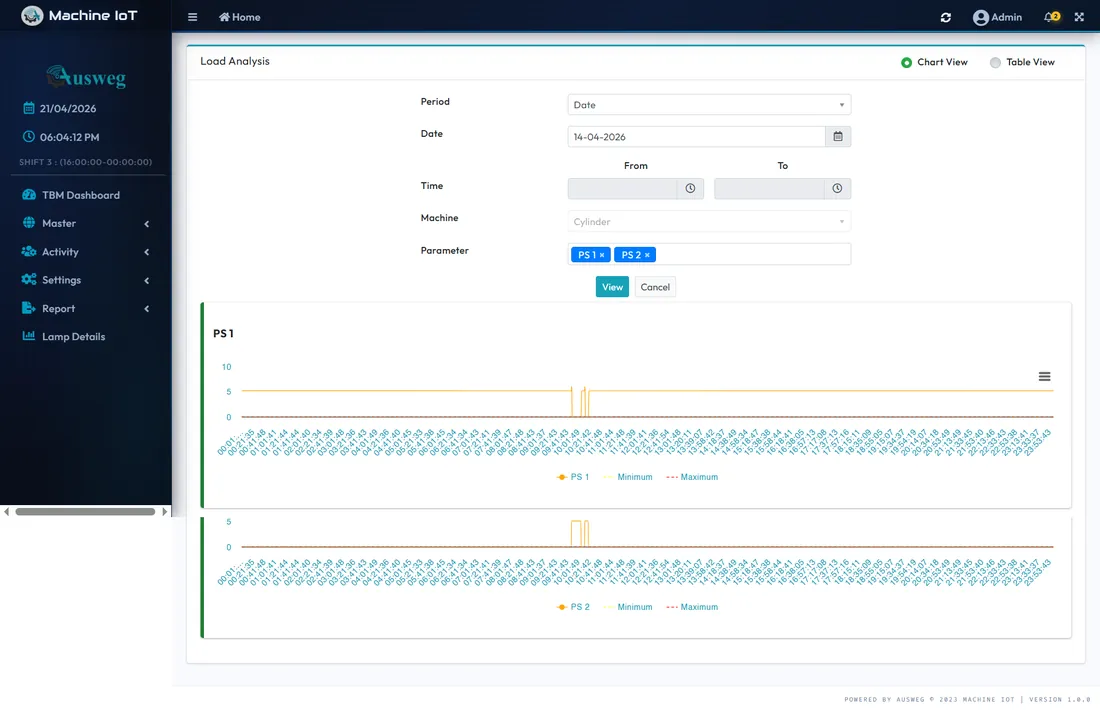Open the Machine dropdown showing Cylinder
1100x713 pixels.
(x=709, y=222)
